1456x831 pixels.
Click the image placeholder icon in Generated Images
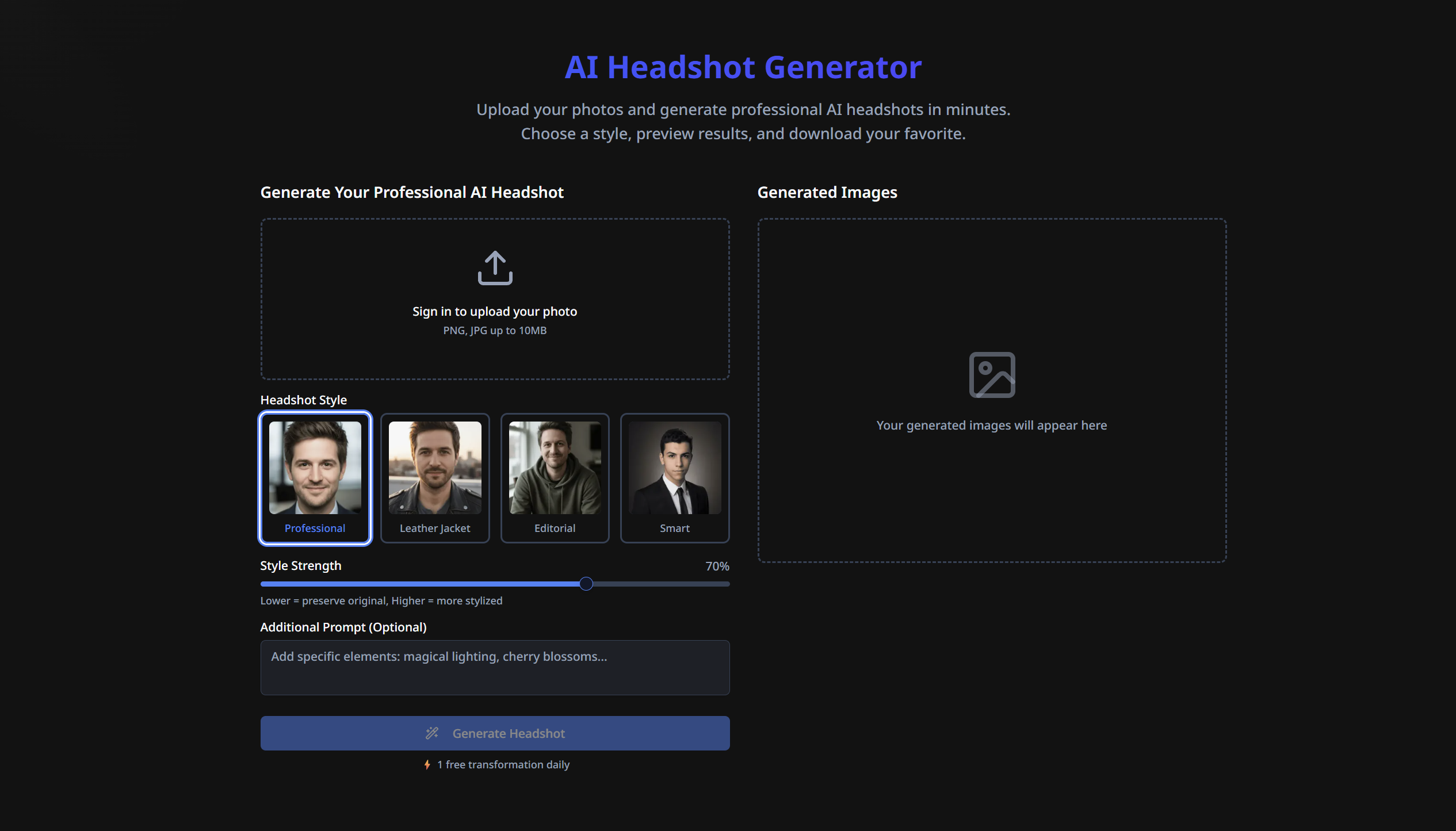click(991, 374)
